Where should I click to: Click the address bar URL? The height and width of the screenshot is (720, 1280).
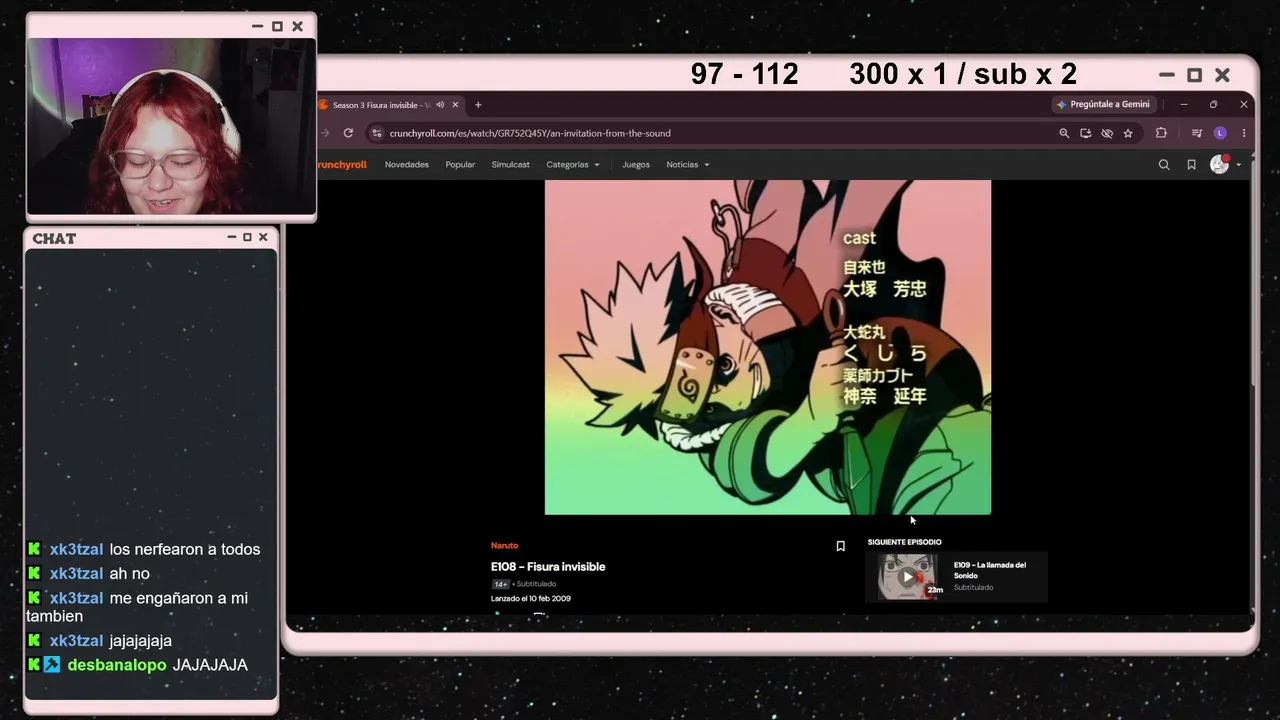point(530,133)
